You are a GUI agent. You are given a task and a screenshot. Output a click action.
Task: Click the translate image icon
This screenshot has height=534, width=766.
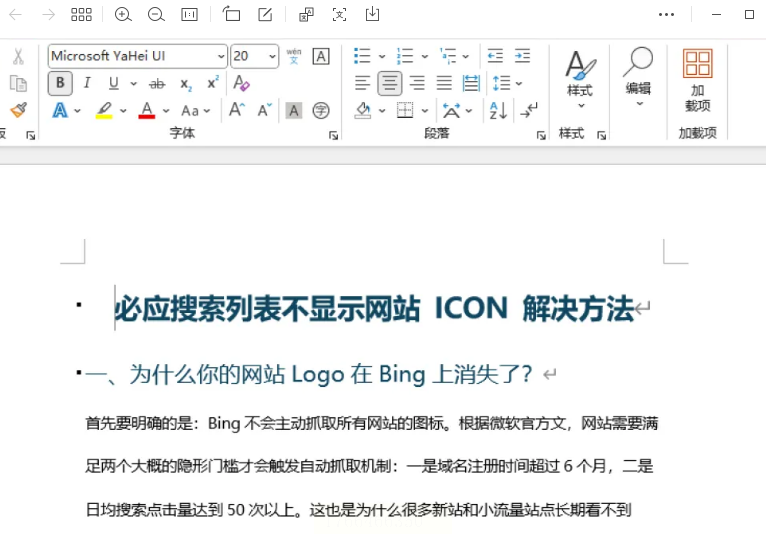click(306, 15)
